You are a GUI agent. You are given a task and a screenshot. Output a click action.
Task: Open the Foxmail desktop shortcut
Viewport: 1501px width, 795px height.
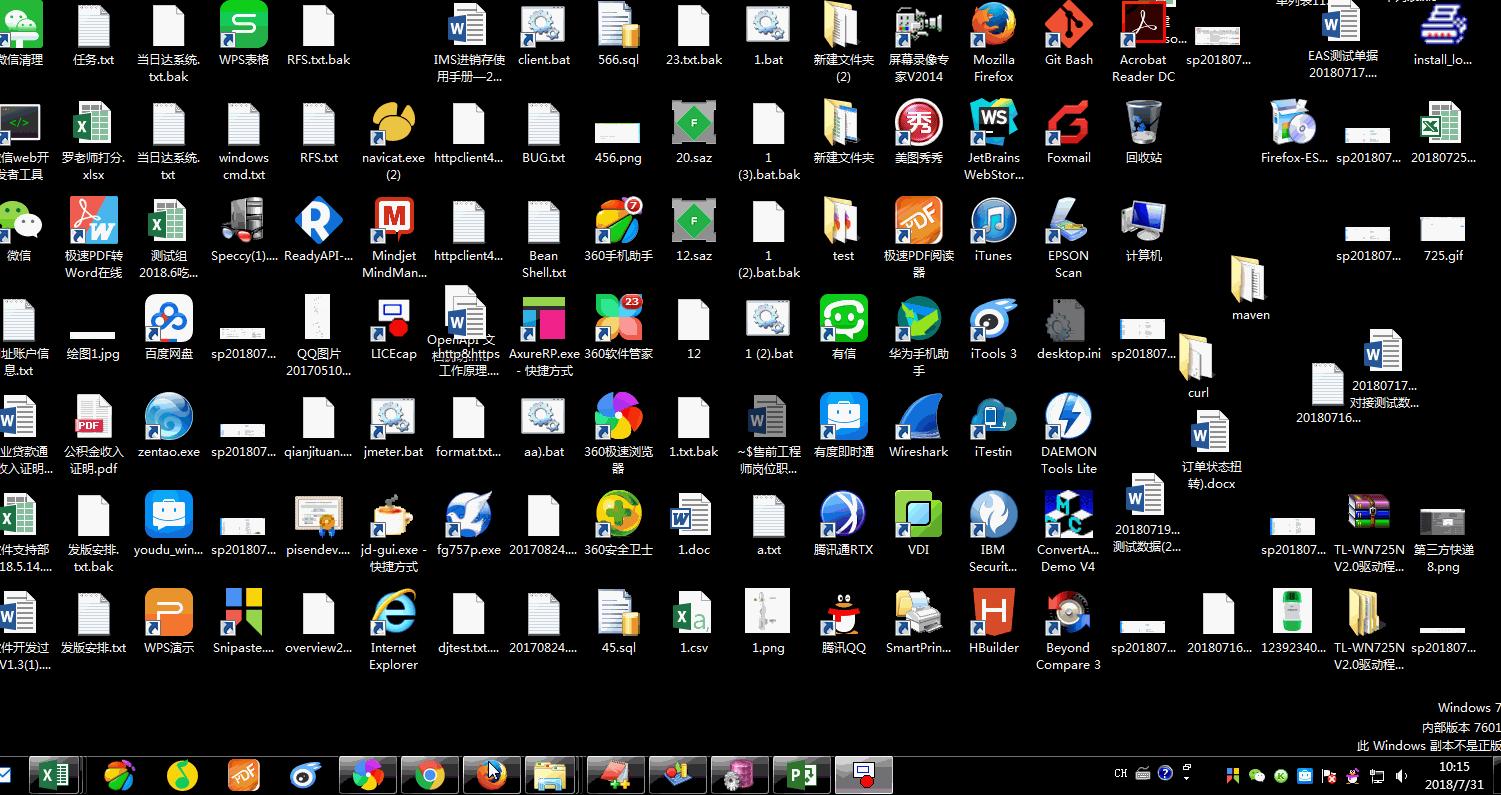click(1068, 124)
